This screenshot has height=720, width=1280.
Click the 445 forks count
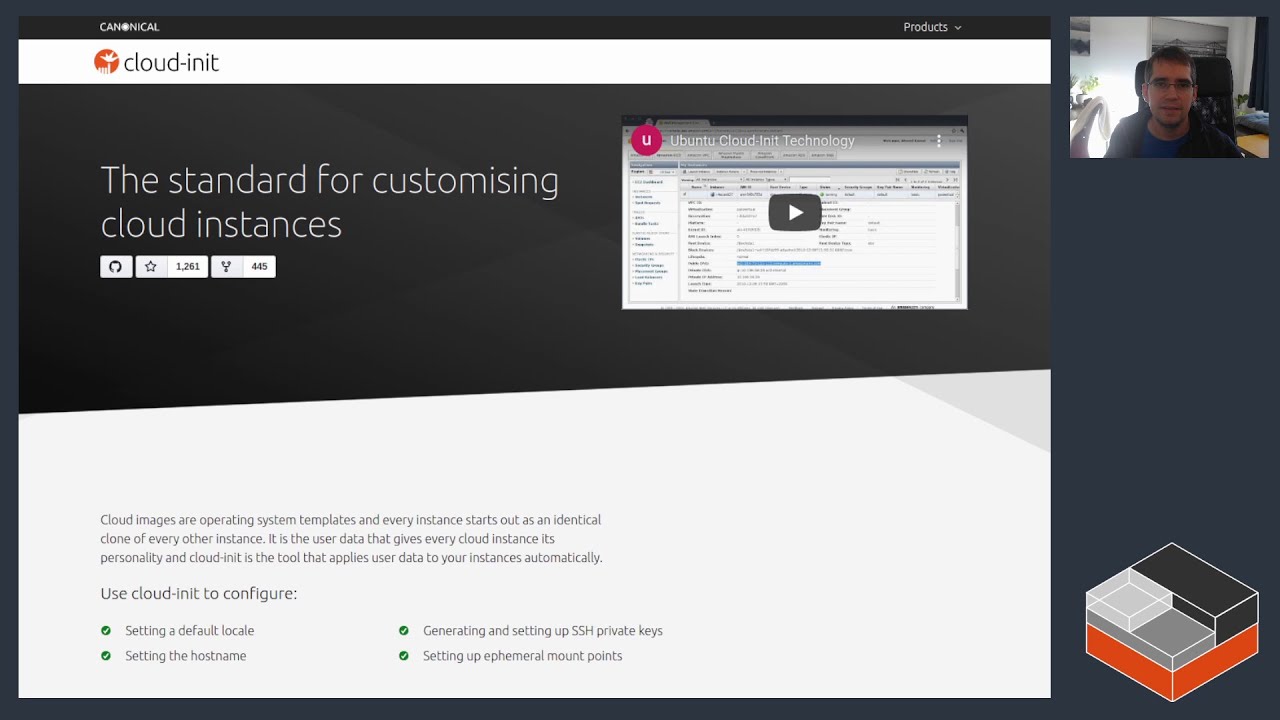(x=259, y=267)
